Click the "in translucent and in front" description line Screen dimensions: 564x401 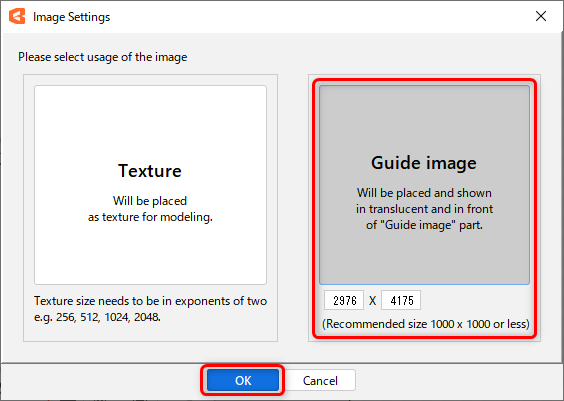click(x=424, y=209)
